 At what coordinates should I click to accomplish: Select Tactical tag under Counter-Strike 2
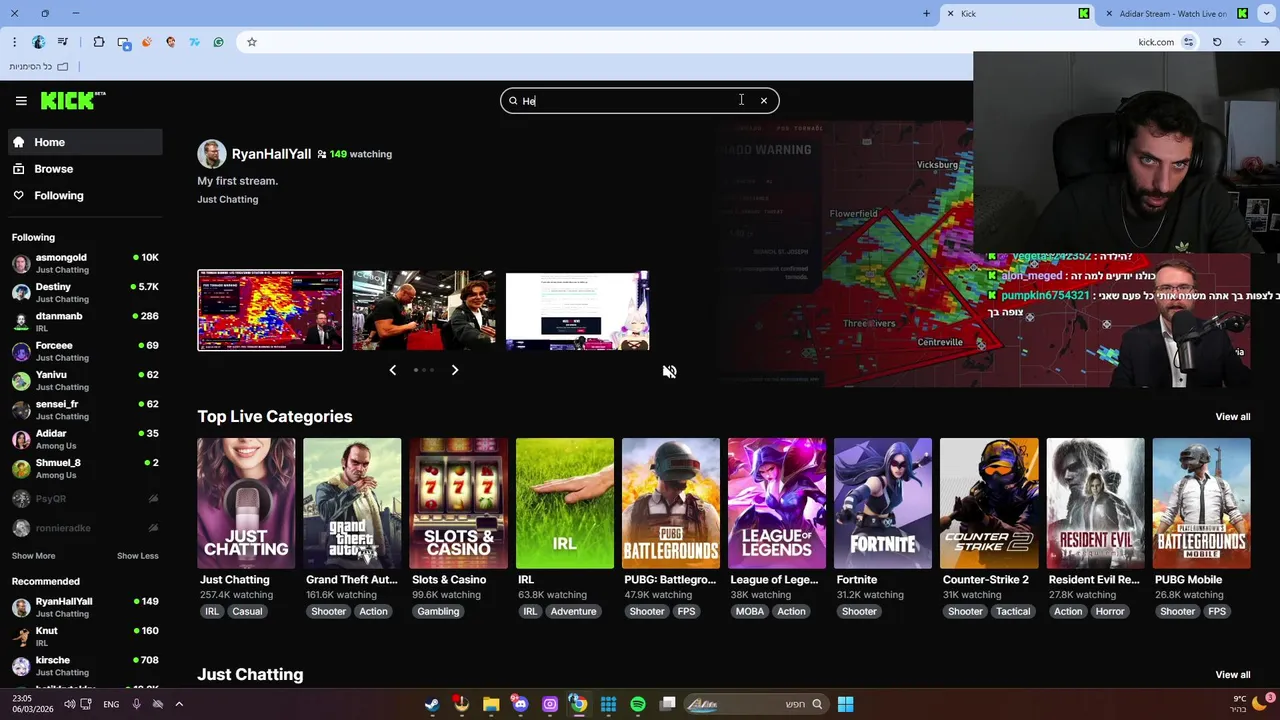pyautogui.click(x=1013, y=611)
